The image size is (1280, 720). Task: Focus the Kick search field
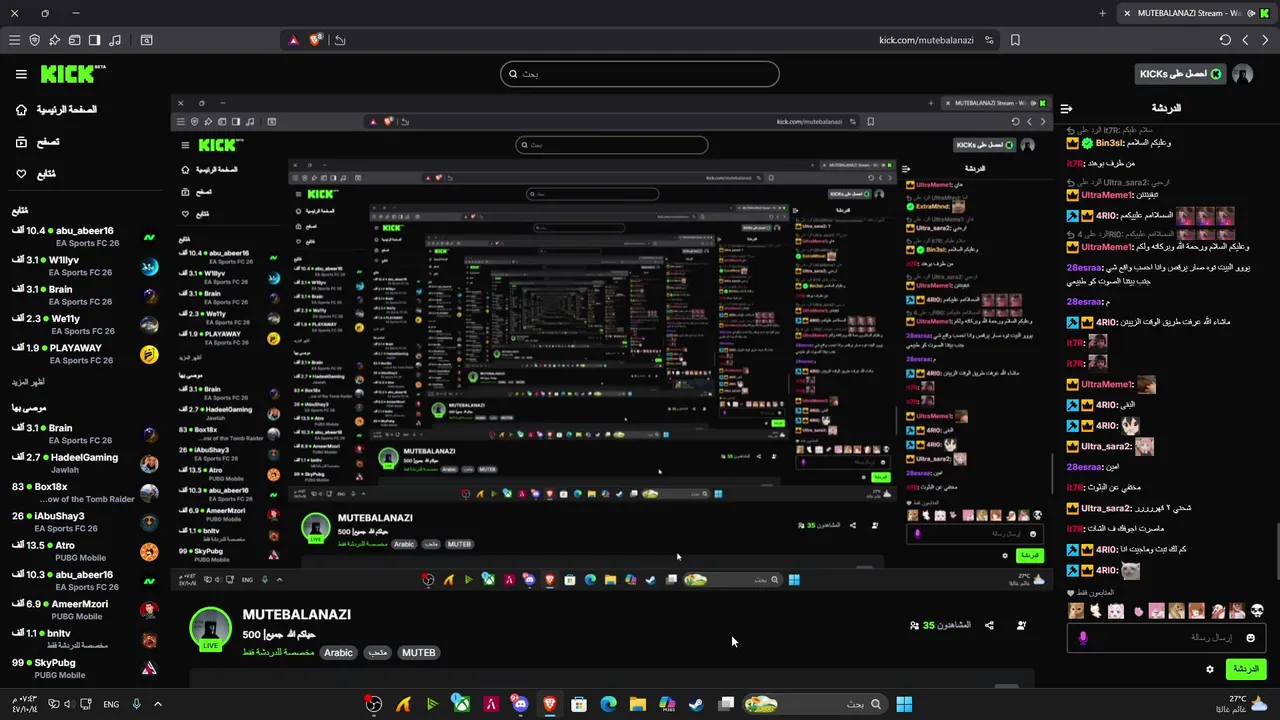[640, 74]
